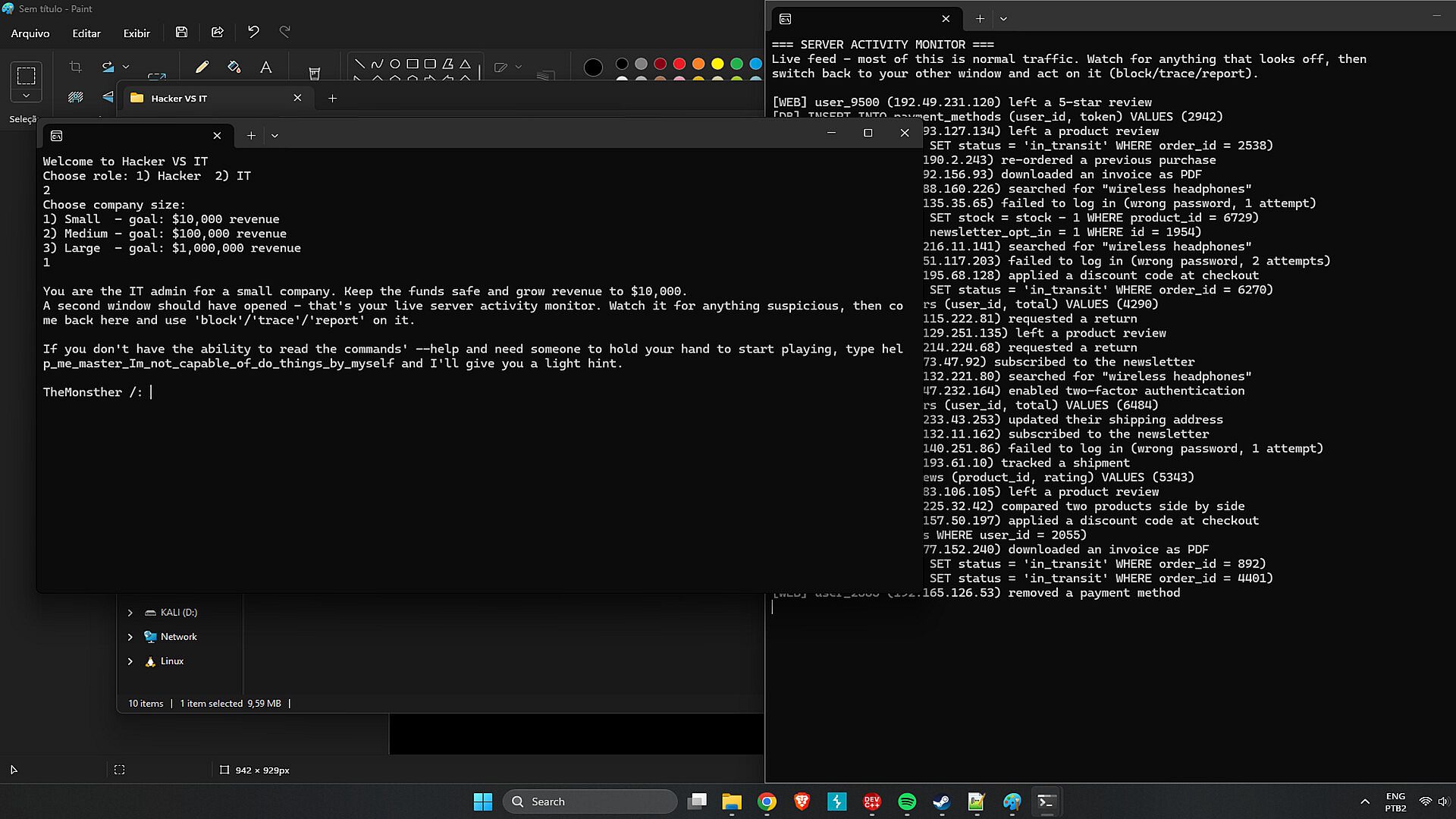Image resolution: width=1456 pixels, height=819 pixels.
Task: Select the Curve shape in Paint
Action: pyautogui.click(x=377, y=64)
